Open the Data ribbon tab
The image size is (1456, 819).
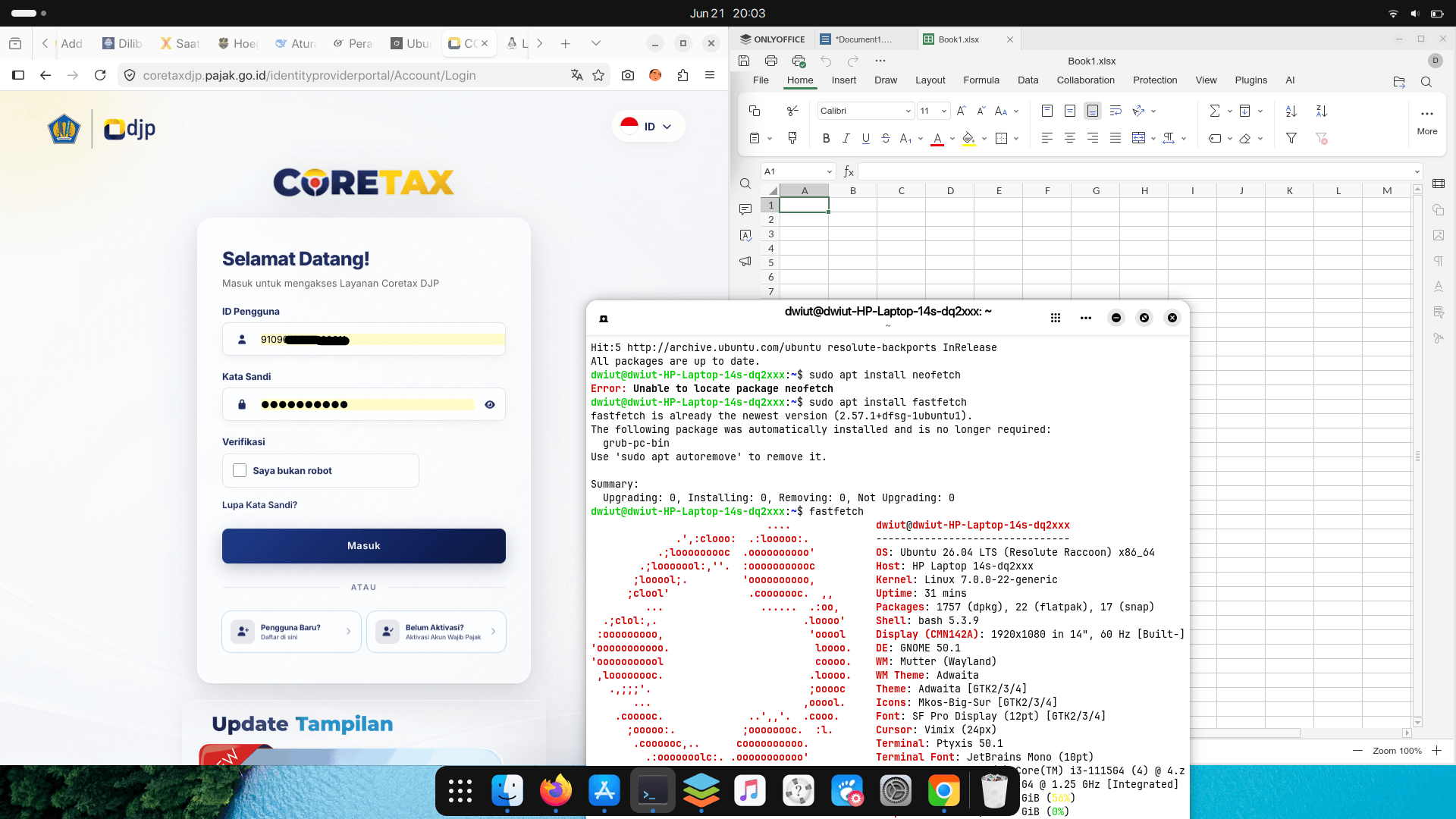tap(1028, 80)
